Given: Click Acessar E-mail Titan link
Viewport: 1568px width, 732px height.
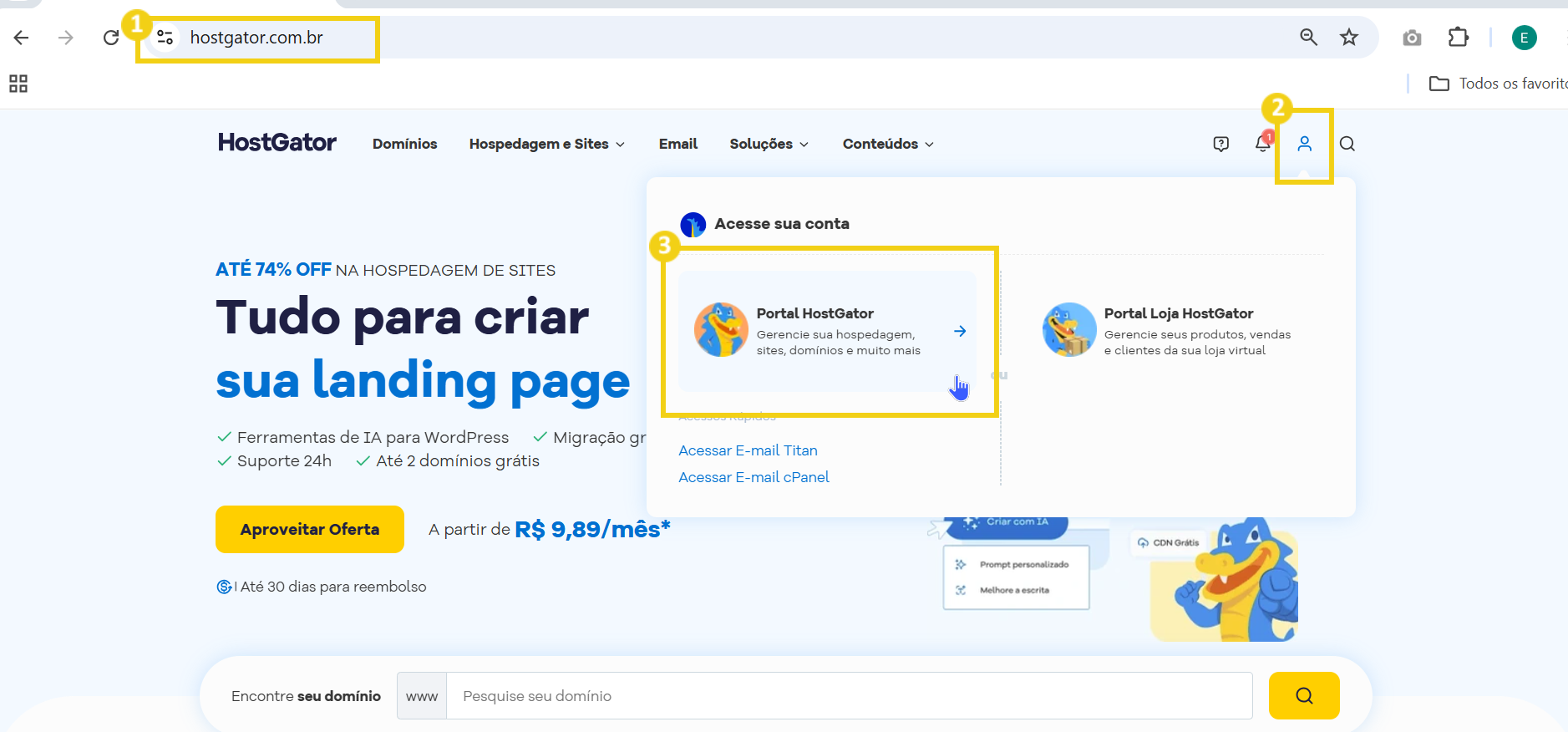Looking at the screenshot, I should click(x=748, y=450).
